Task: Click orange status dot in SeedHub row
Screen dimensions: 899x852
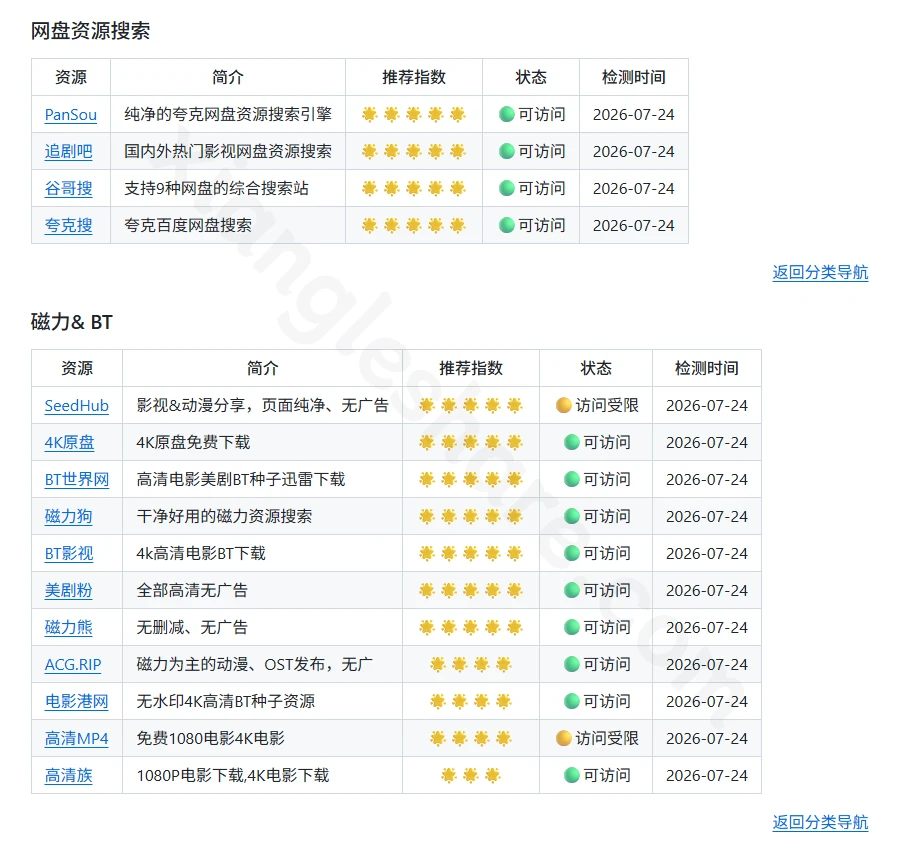Action: (564, 405)
